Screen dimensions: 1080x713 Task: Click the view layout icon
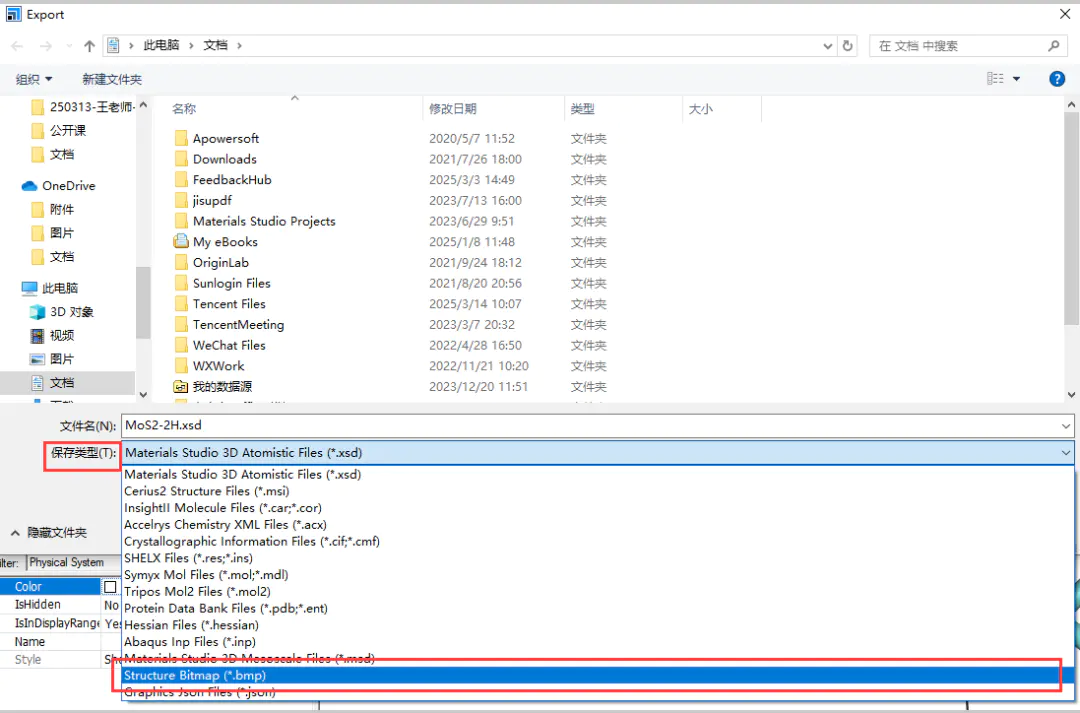pos(995,79)
